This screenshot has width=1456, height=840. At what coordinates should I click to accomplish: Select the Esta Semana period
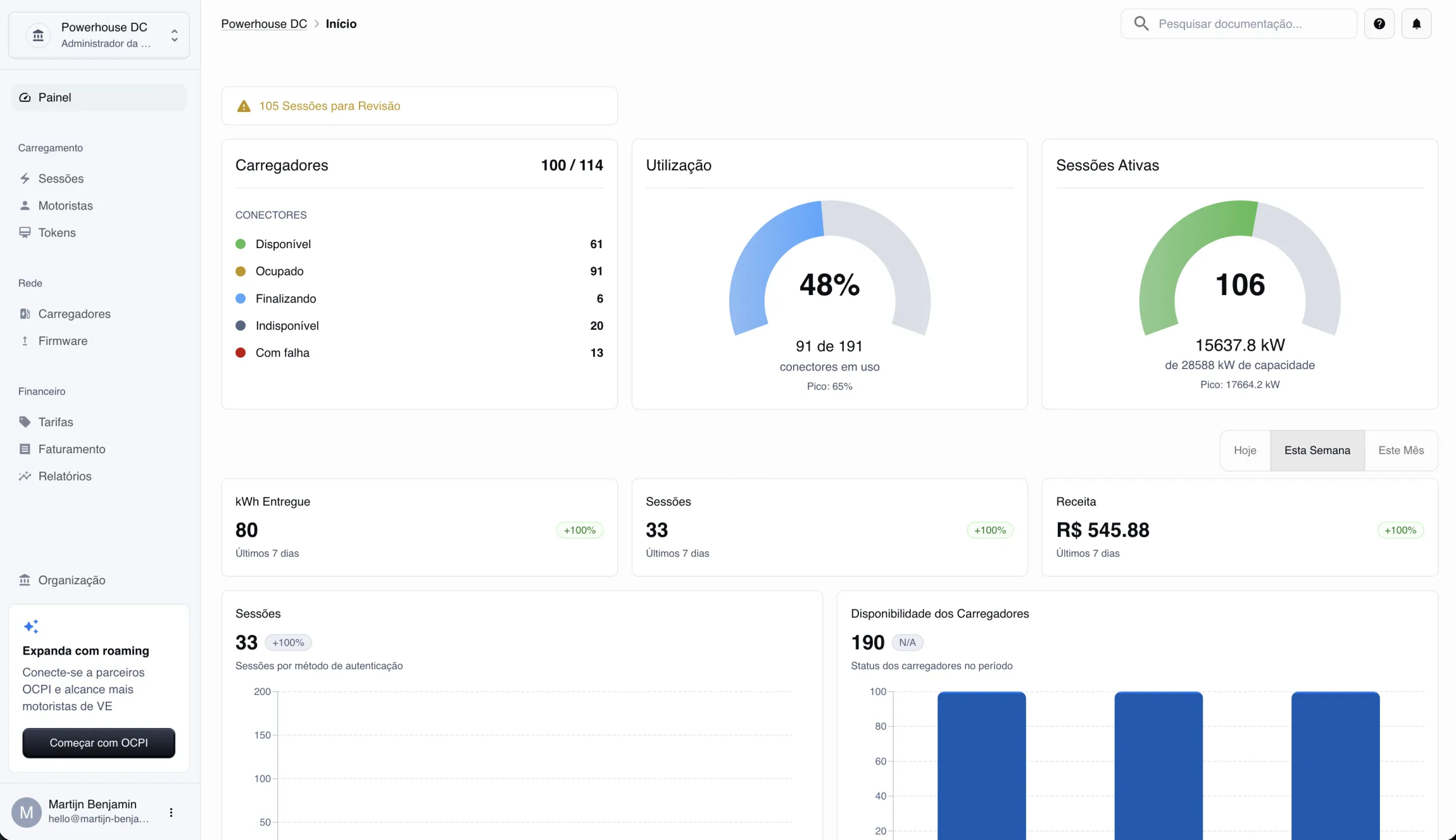pos(1317,450)
